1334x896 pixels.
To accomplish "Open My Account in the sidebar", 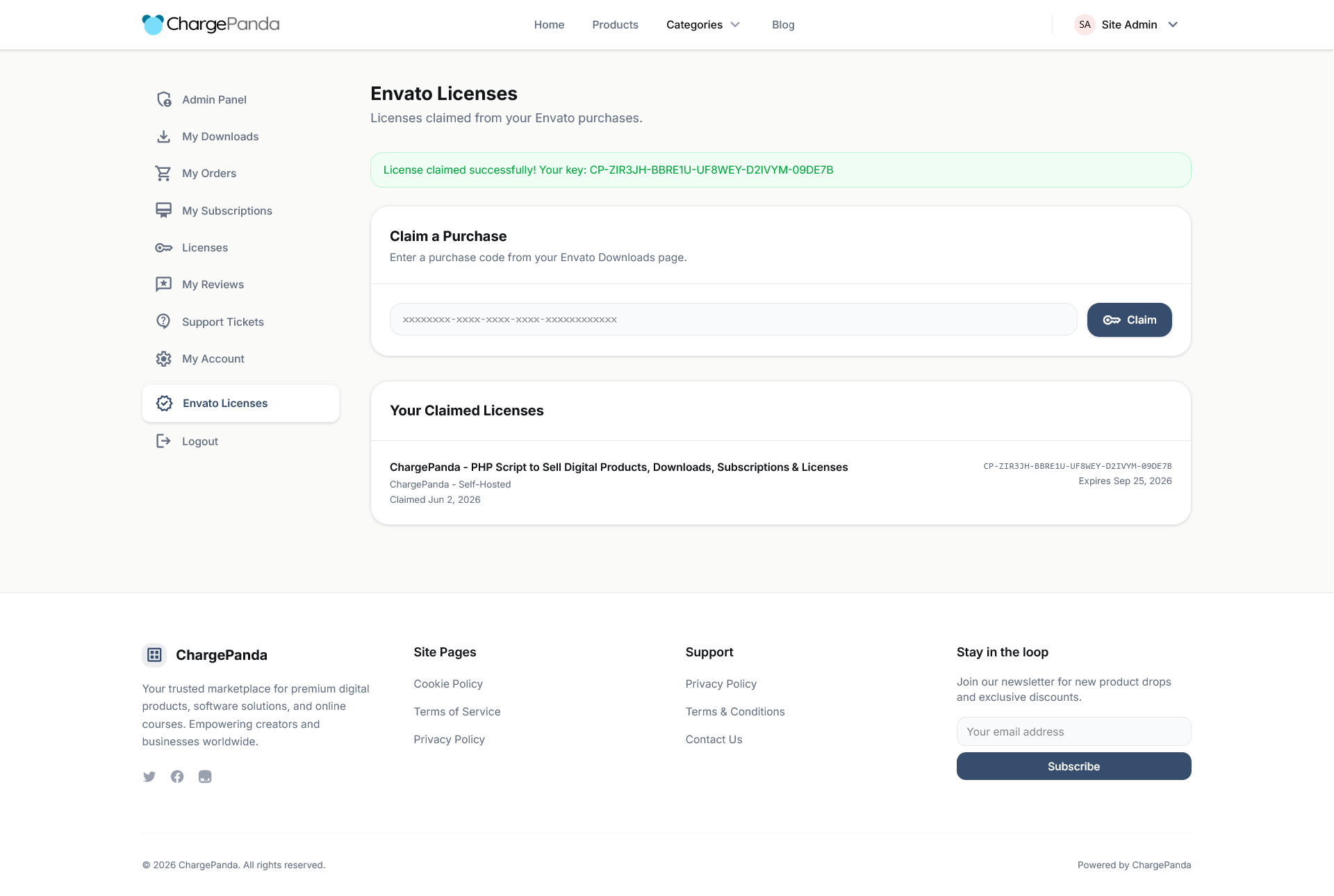I will point(240,358).
